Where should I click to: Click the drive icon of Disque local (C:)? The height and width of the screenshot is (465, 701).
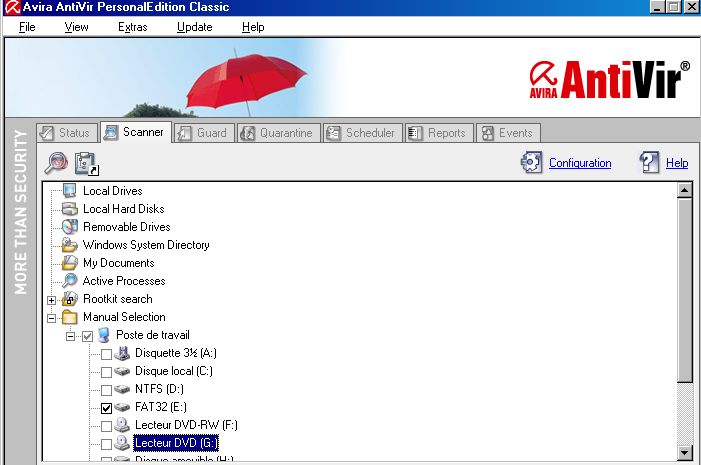click(122, 371)
